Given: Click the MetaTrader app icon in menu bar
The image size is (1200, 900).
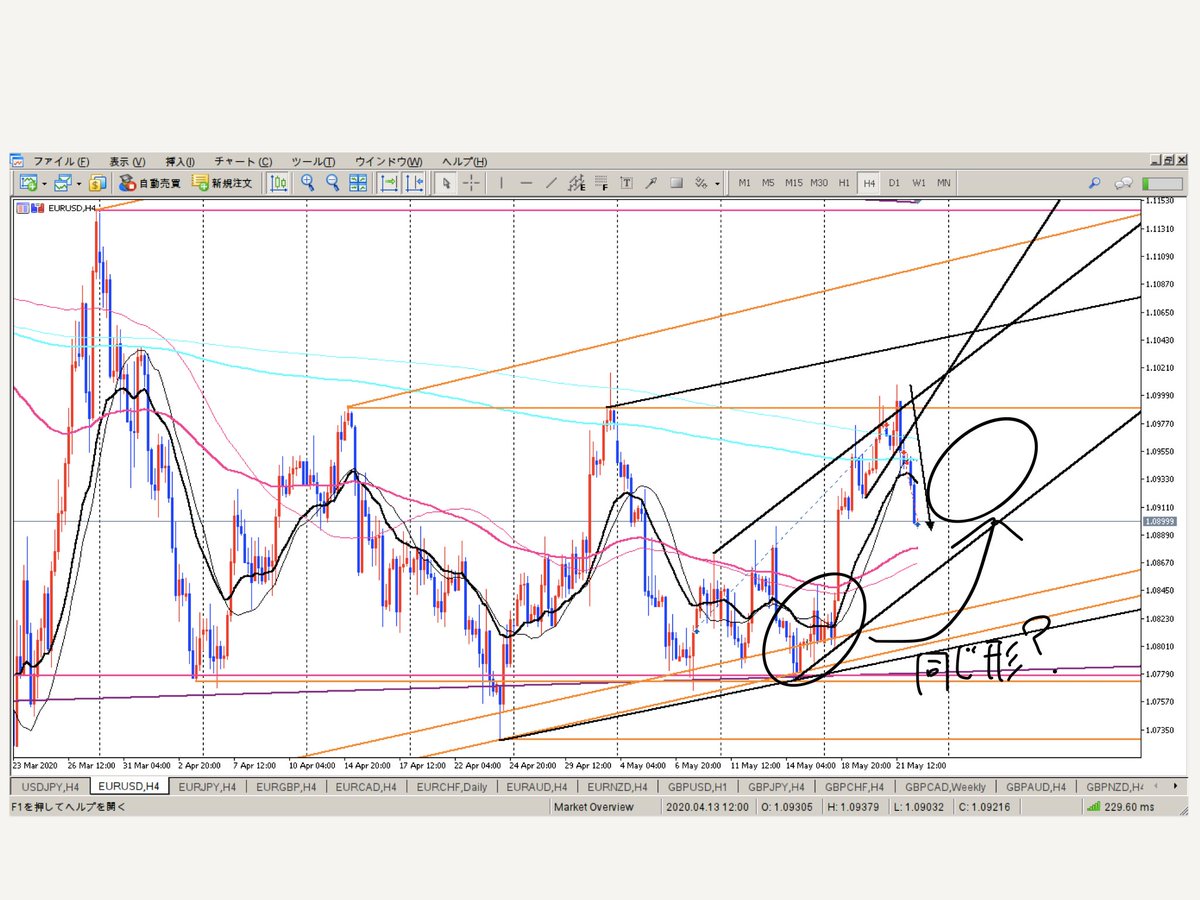Looking at the screenshot, I should pos(17,162).
